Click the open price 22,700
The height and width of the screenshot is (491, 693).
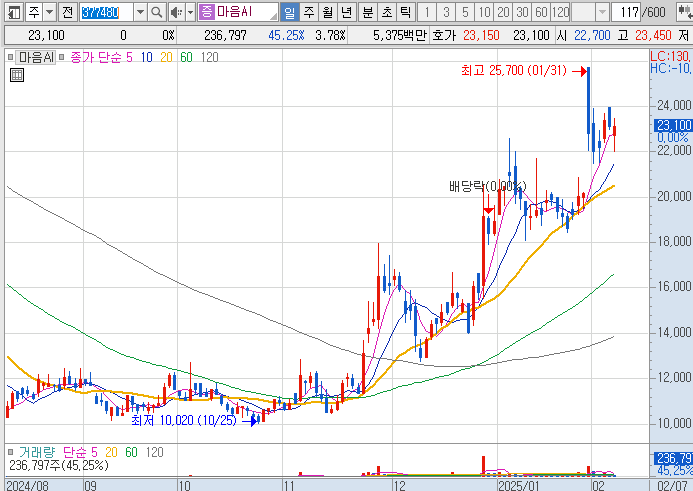click(x=592, y=35)
